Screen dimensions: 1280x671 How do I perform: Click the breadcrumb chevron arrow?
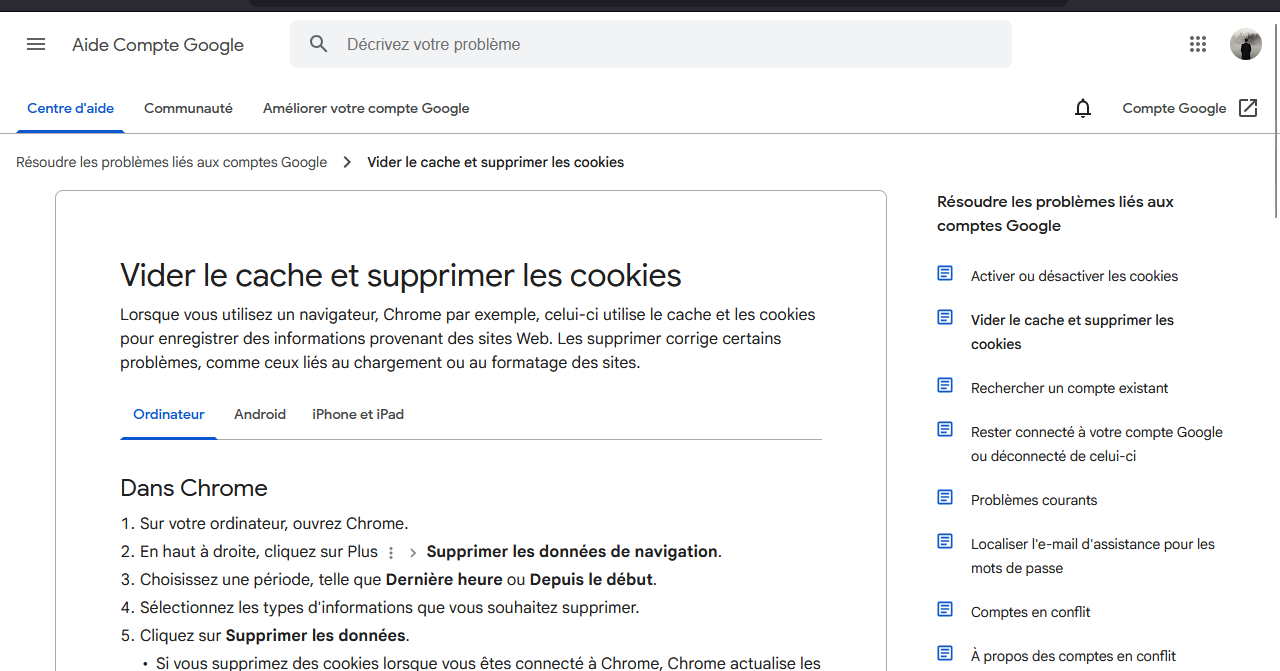click(x=347, y=162)
